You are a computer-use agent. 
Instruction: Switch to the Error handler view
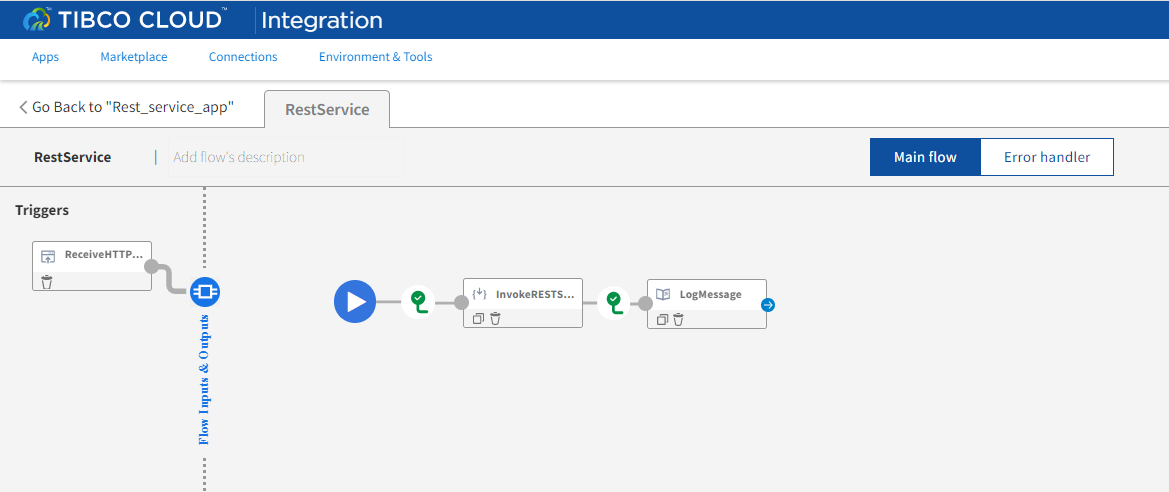click(x=1046, y=157)
